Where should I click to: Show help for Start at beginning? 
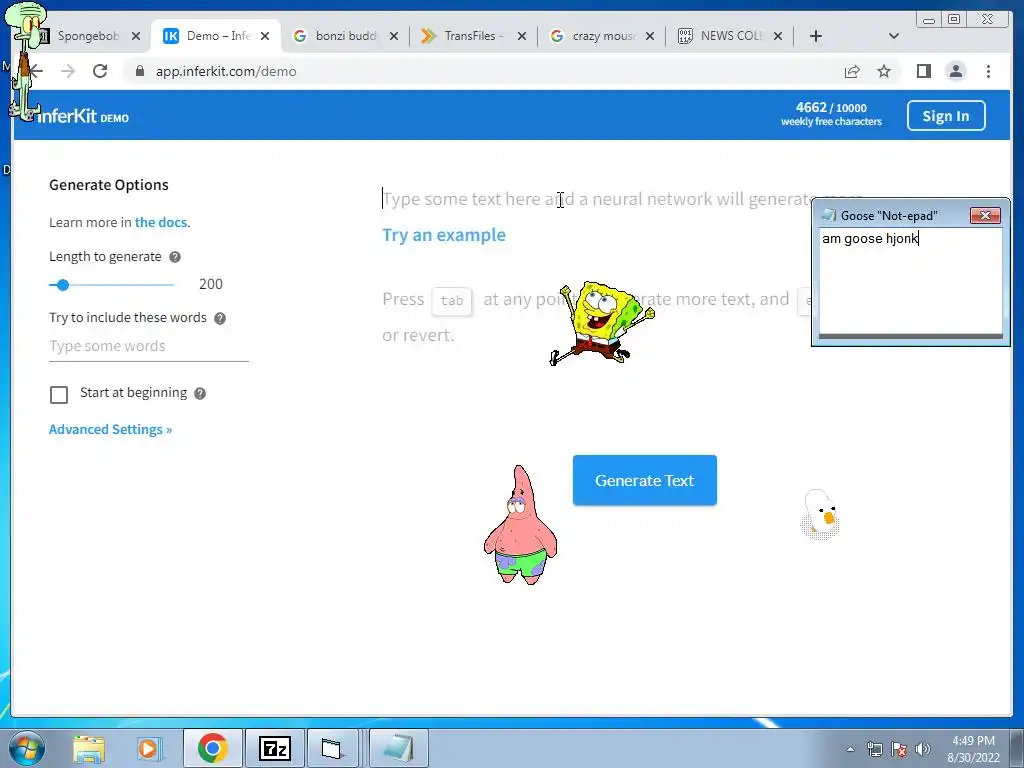pos(200,393)
